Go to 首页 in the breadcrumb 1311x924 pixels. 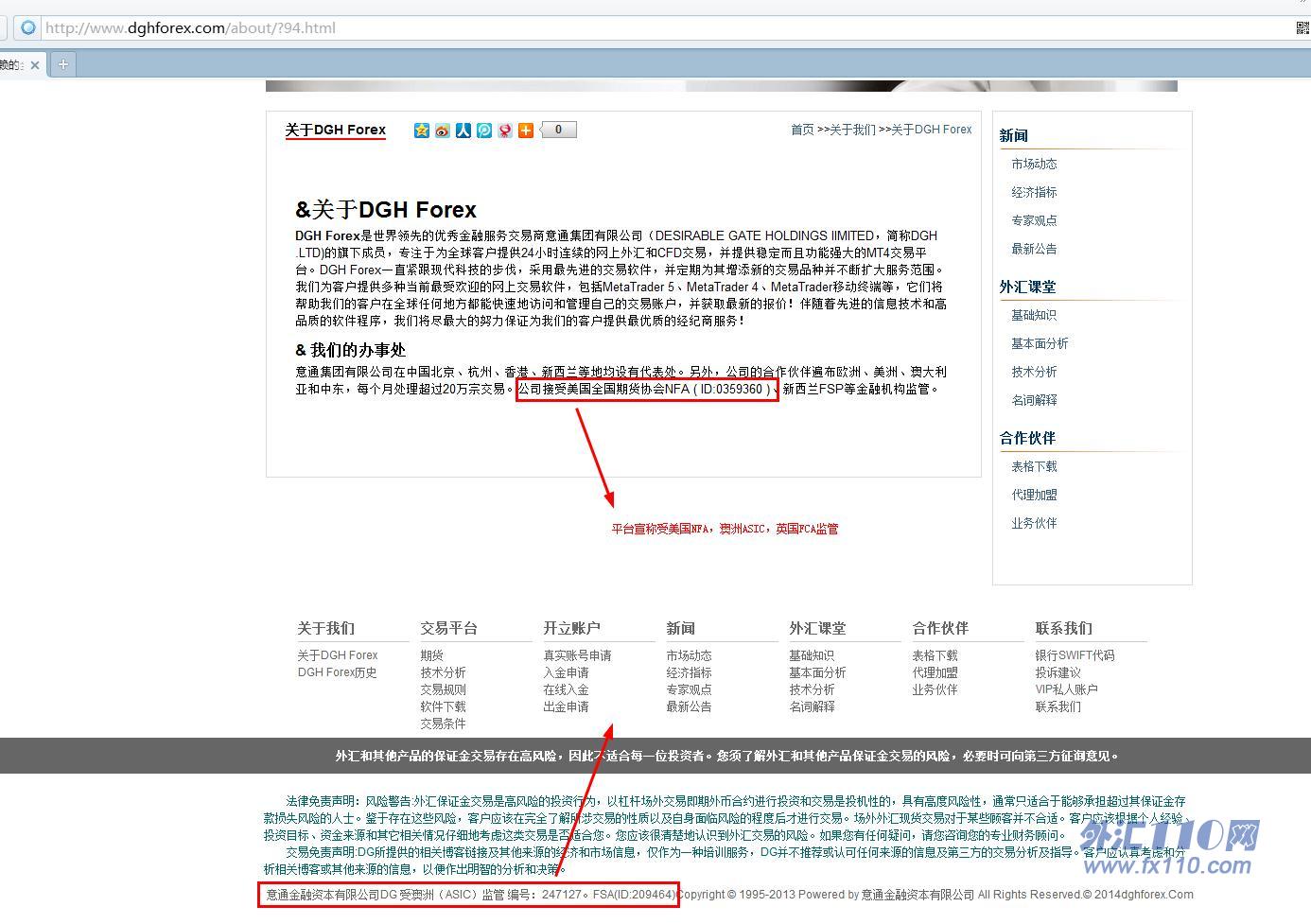(x=802, y=130)
